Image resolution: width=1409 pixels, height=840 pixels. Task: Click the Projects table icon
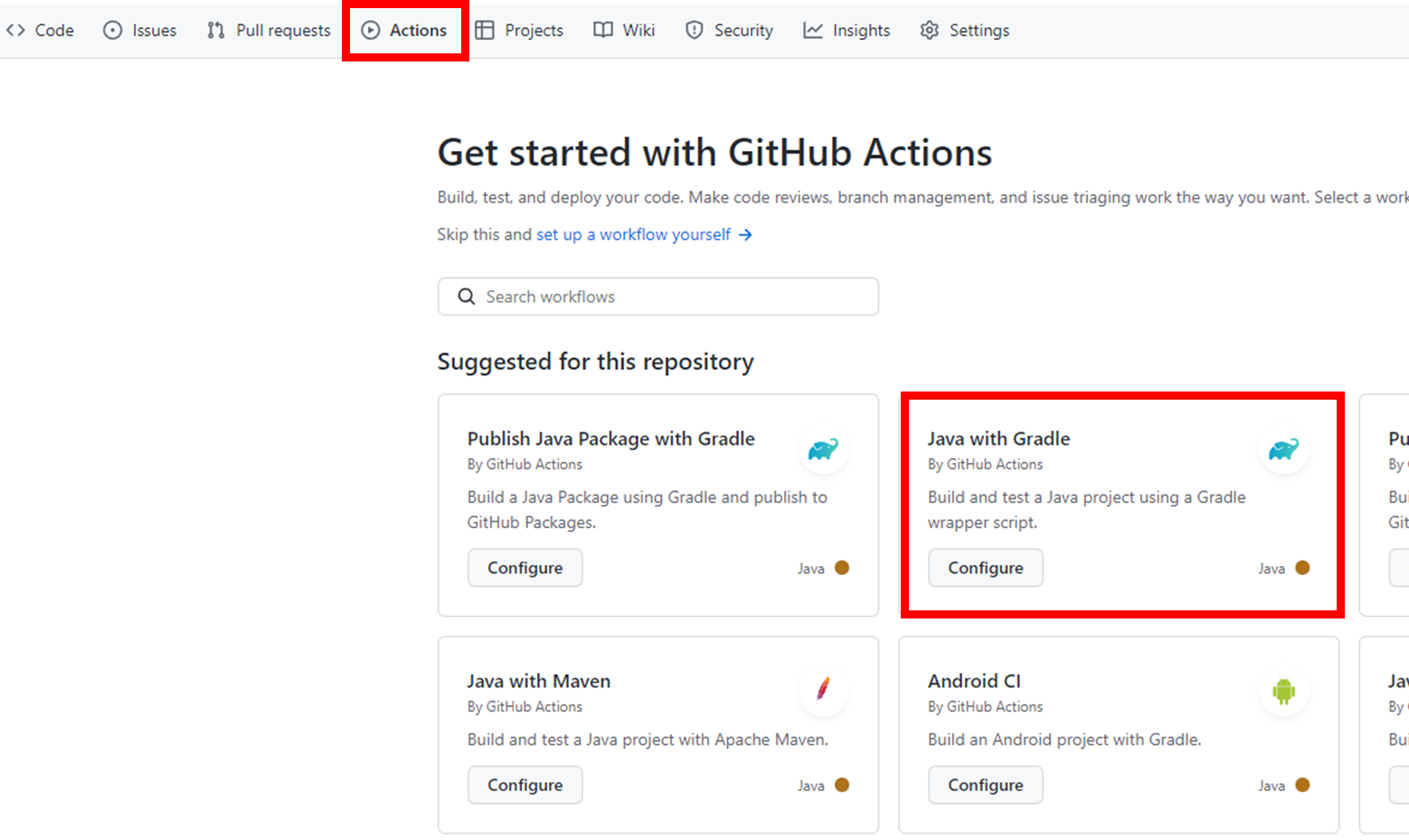coord(485,30)
